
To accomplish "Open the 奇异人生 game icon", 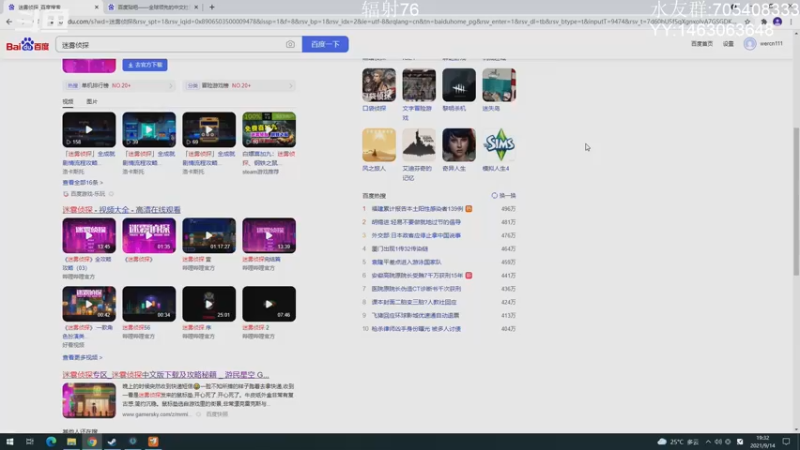I will pos(459,145).
